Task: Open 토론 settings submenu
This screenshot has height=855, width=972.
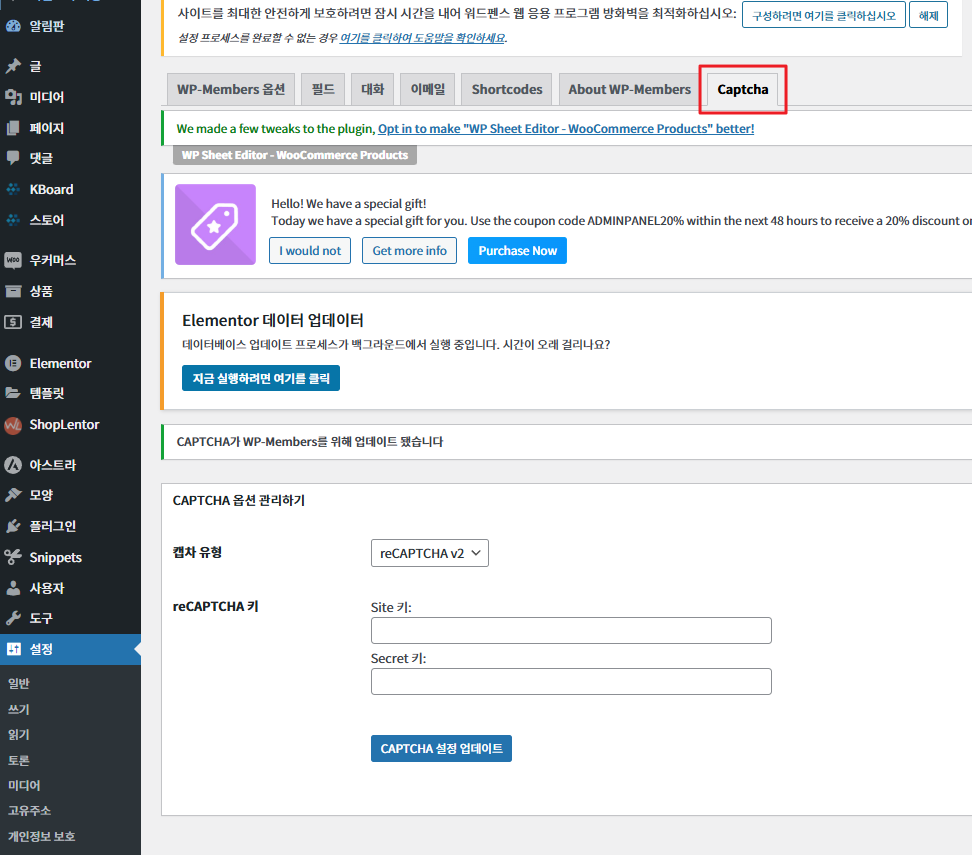Action: tap(19, 760)
